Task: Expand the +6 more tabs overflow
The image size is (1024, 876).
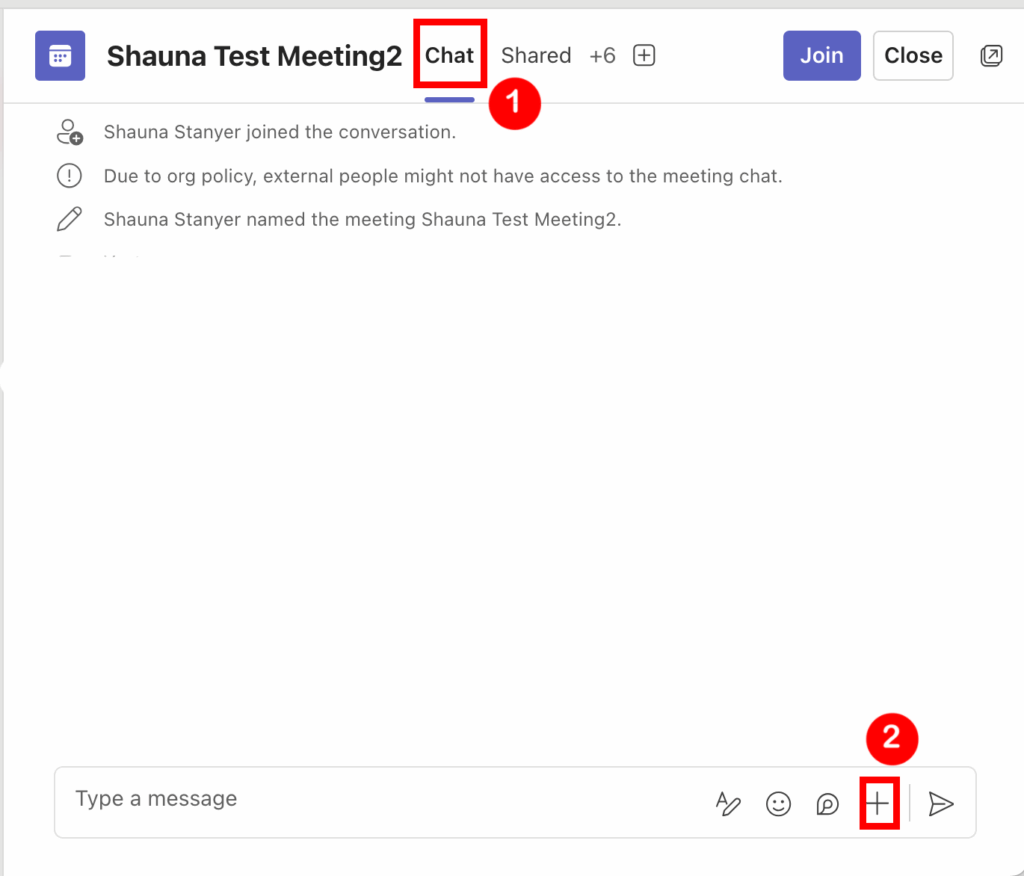Action: [x=602, y=56]
